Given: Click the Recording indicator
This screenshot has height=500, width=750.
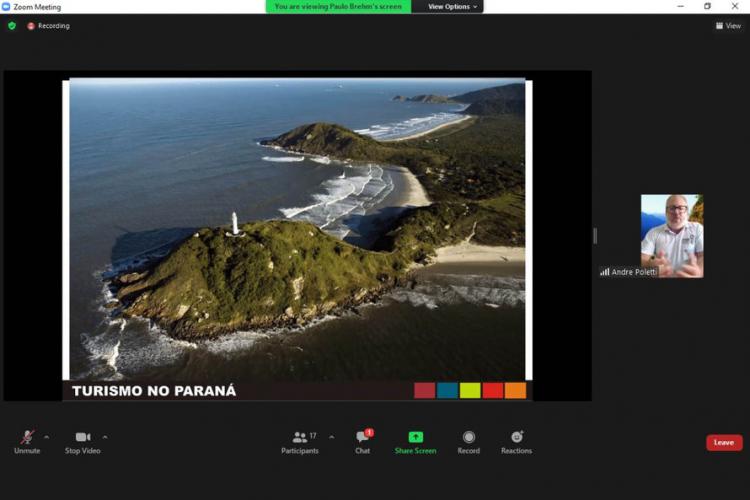Looking at the screenshot, I should pyautogui.click(x=48, y=26).
